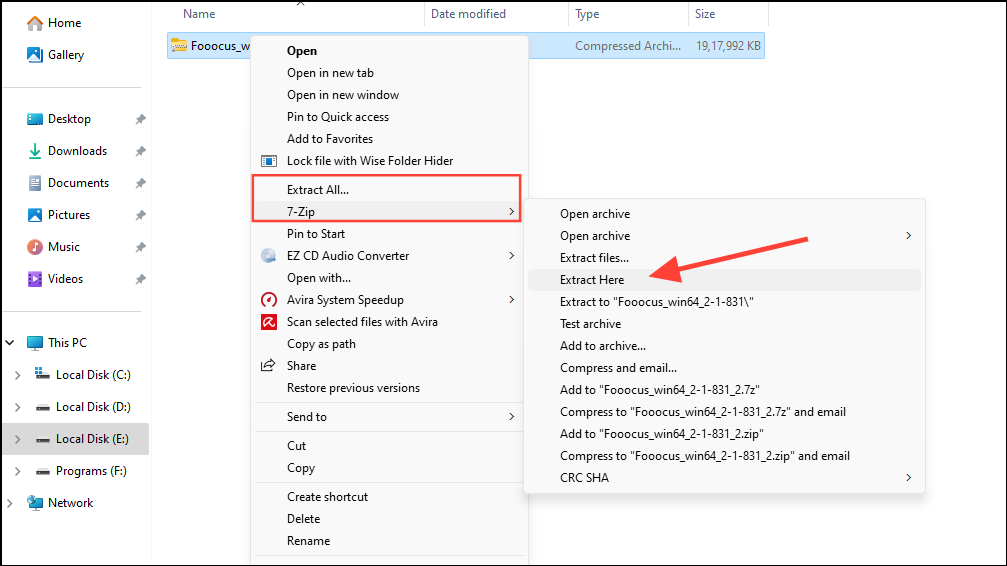1007x566 pixels.
Task: Click the Network icon in sidebar
Action: point(35,503)
